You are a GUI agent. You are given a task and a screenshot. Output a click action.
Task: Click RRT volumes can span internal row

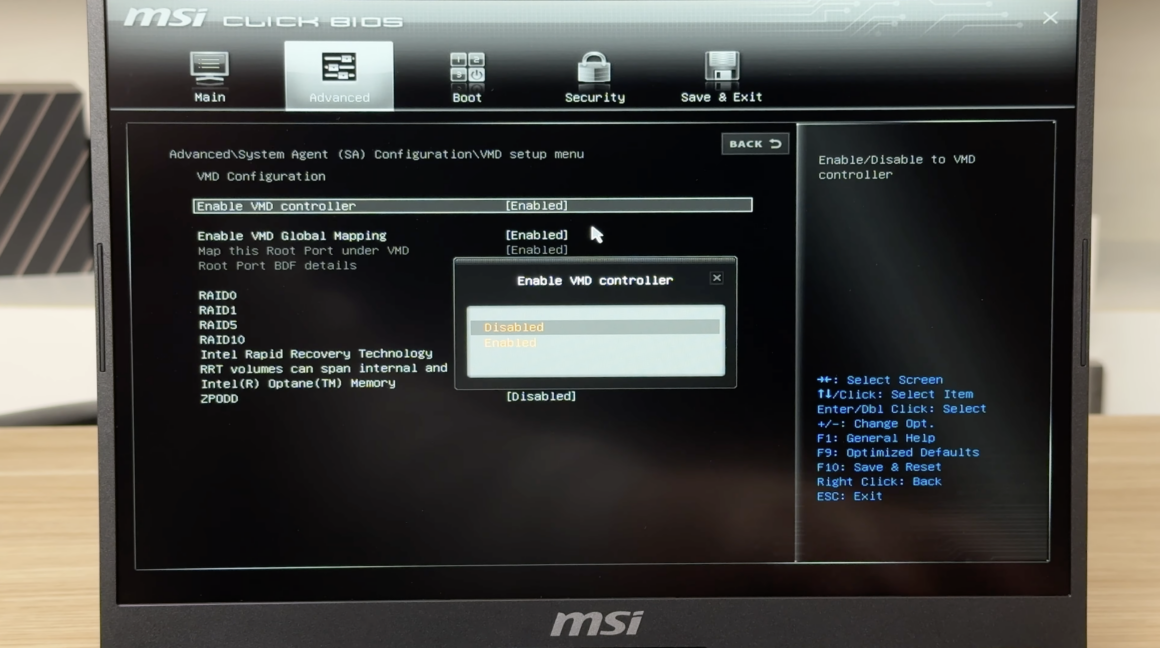click(x=323, y=368)
